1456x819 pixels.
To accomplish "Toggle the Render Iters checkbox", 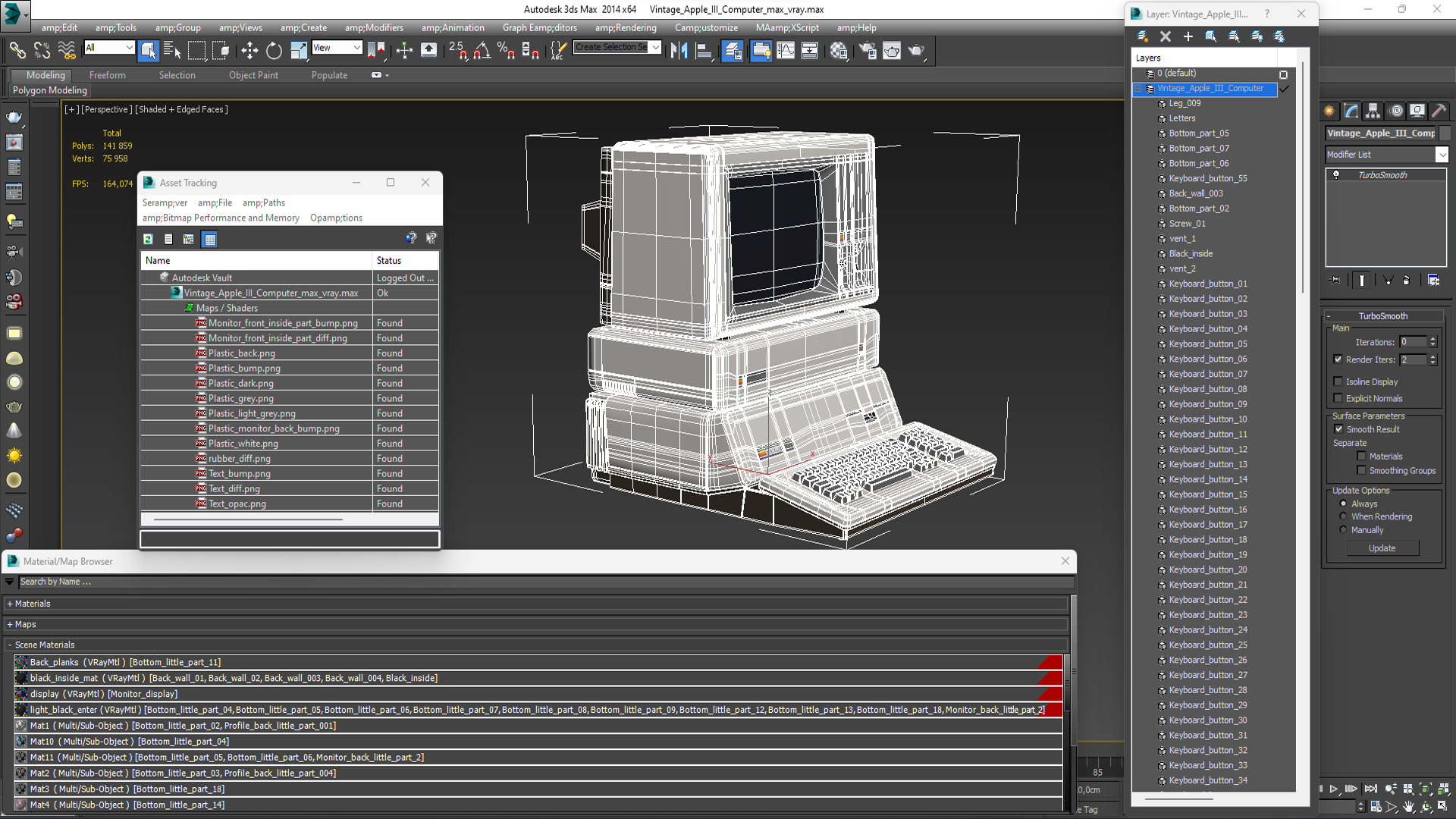I will point(1338,359).
